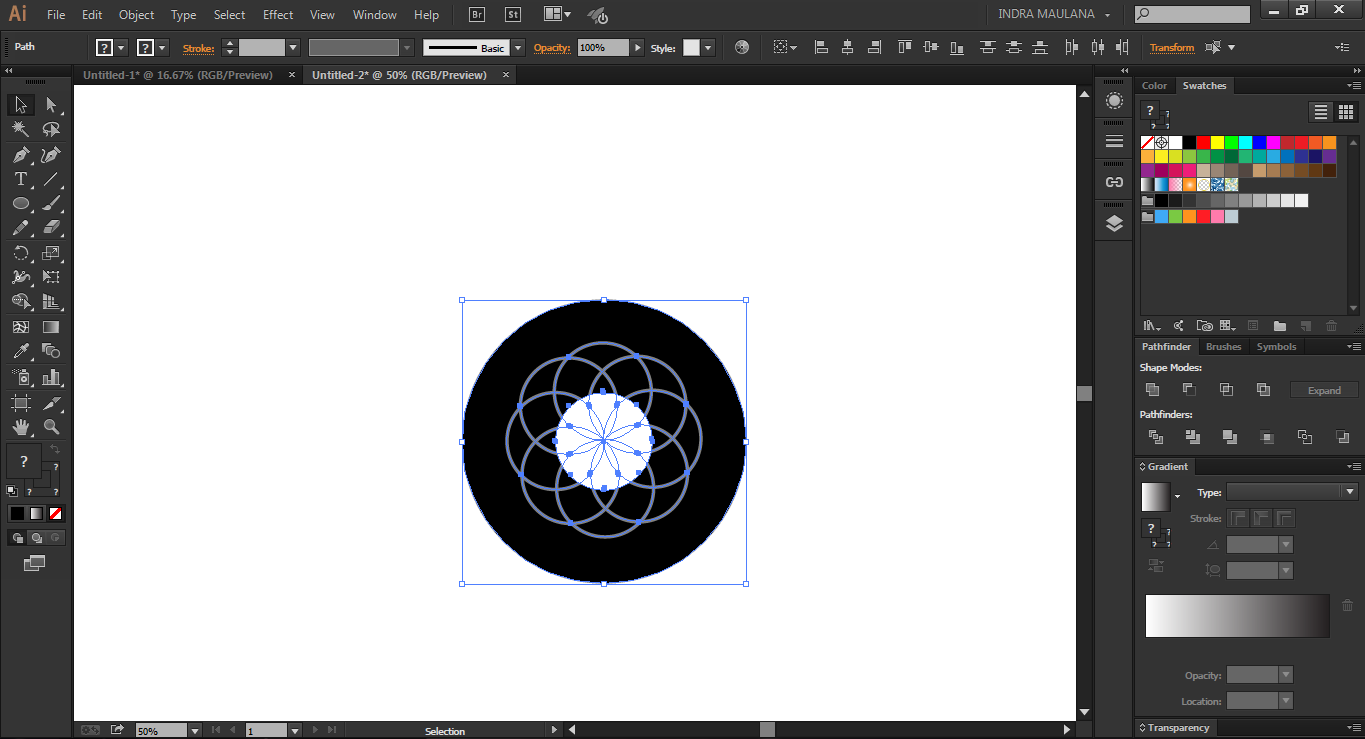Select the Free Transform tool
The width and height of the screenshot is (1365, 739).
click(51, 277)
